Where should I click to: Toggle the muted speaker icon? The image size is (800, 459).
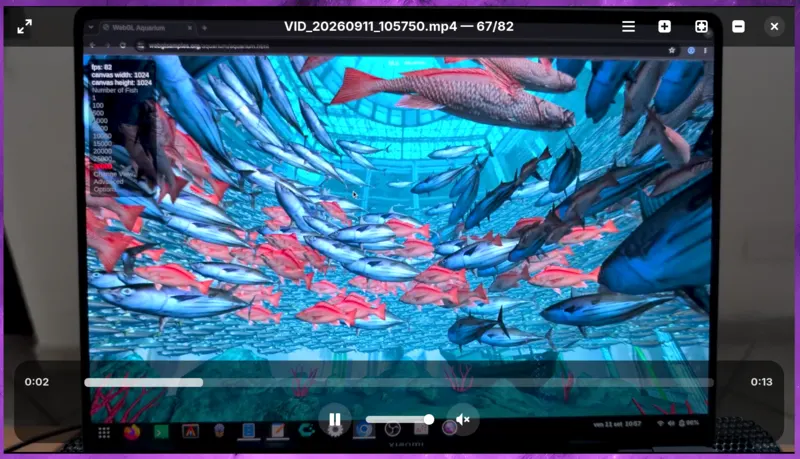point(463,420)
